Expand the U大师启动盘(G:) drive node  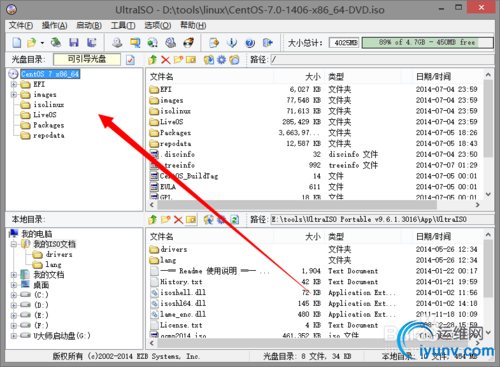point(14,336)
